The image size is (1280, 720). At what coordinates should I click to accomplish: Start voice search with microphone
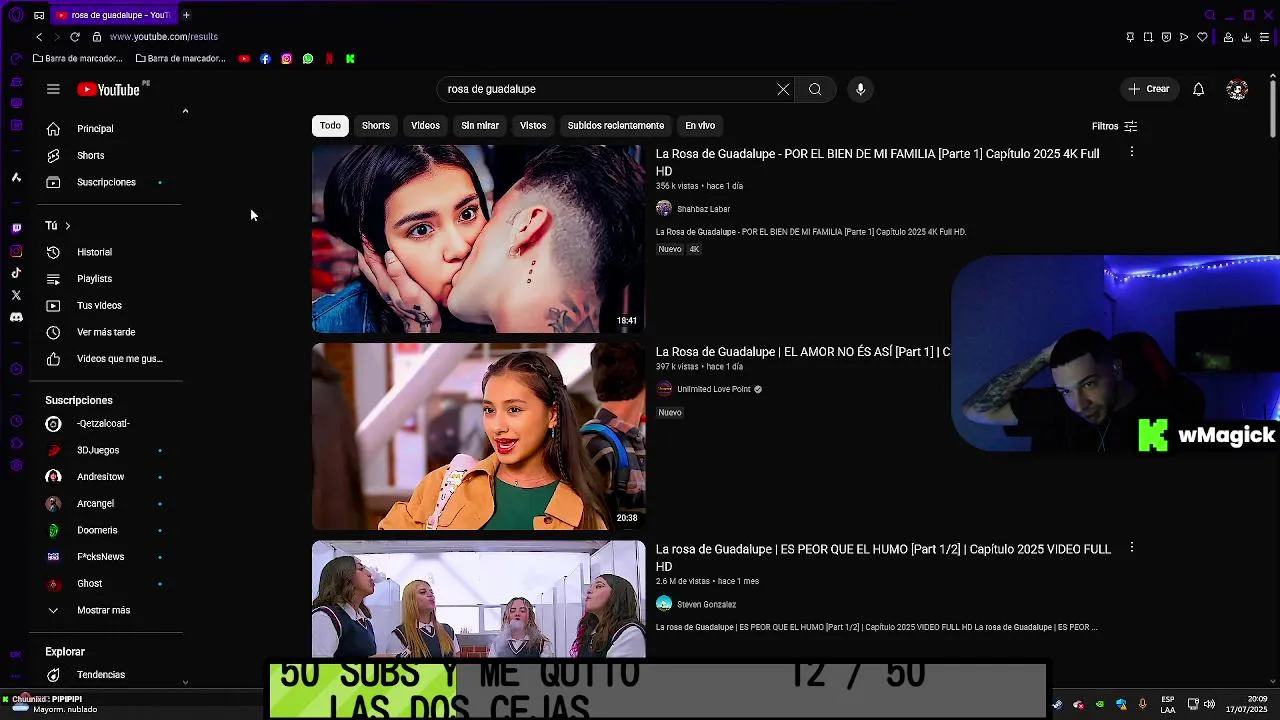[860, 89]
